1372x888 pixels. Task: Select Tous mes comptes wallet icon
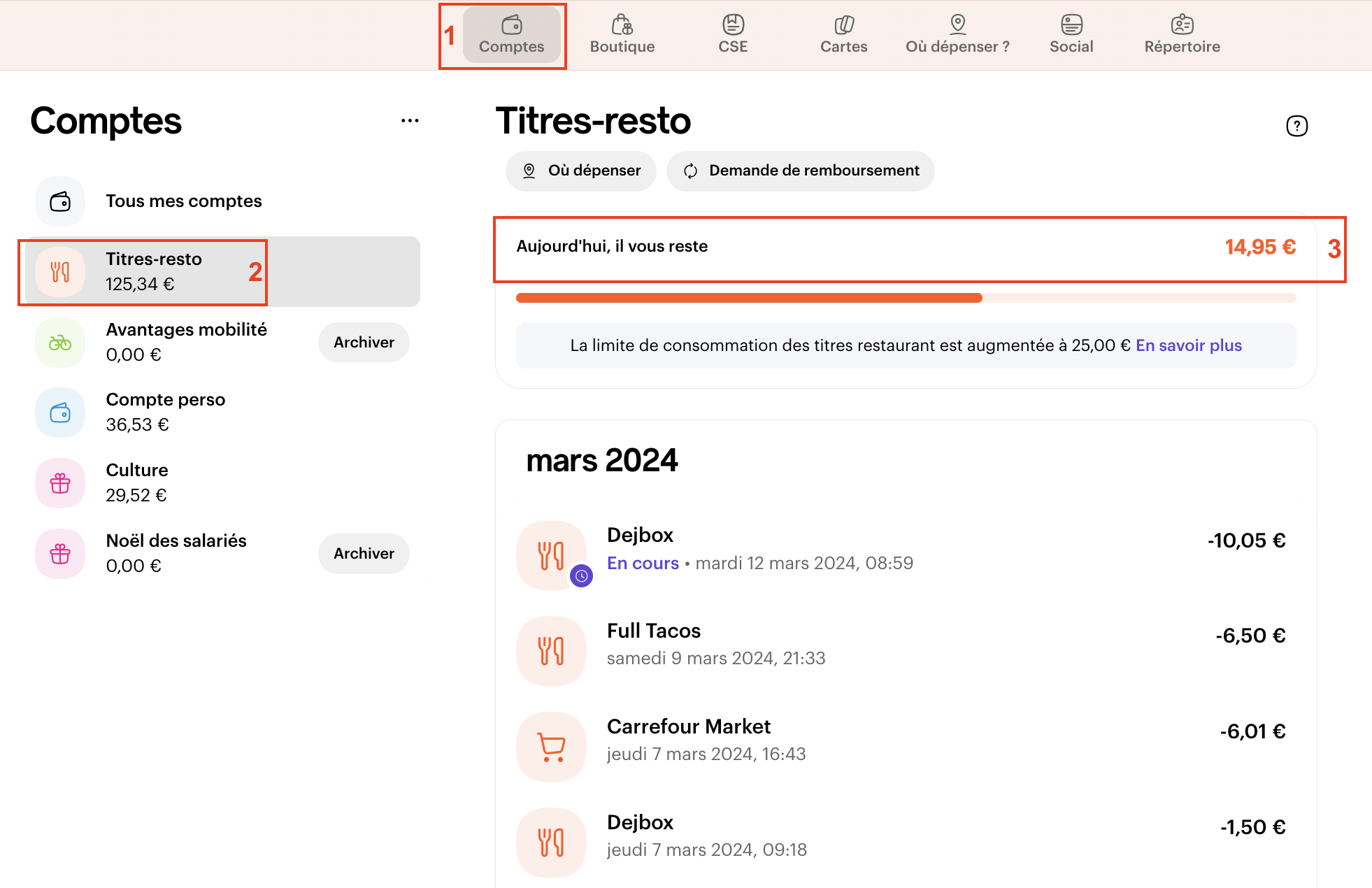click(60, 202)
